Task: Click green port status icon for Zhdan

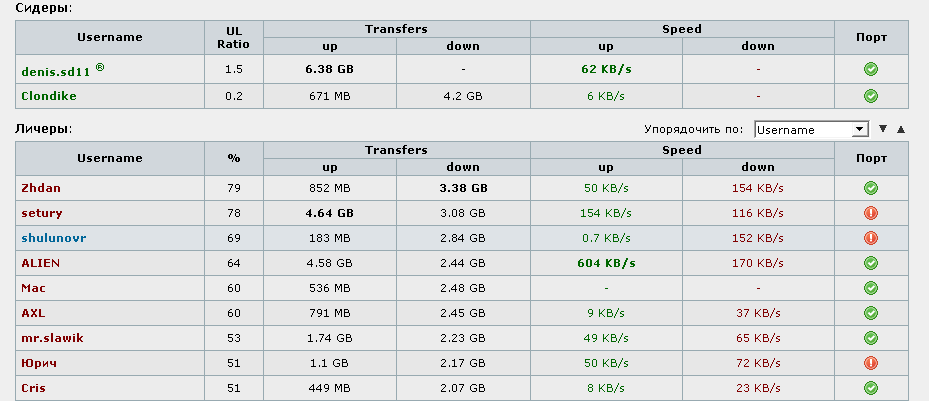Action: point(870,188)
